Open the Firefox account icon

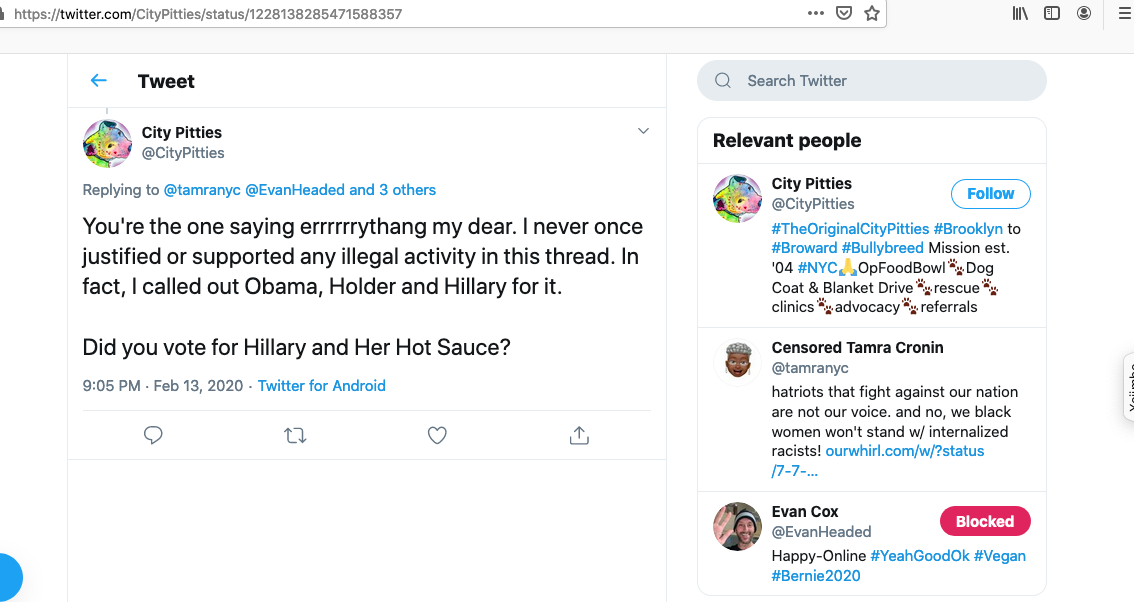tap(1084, 14)
